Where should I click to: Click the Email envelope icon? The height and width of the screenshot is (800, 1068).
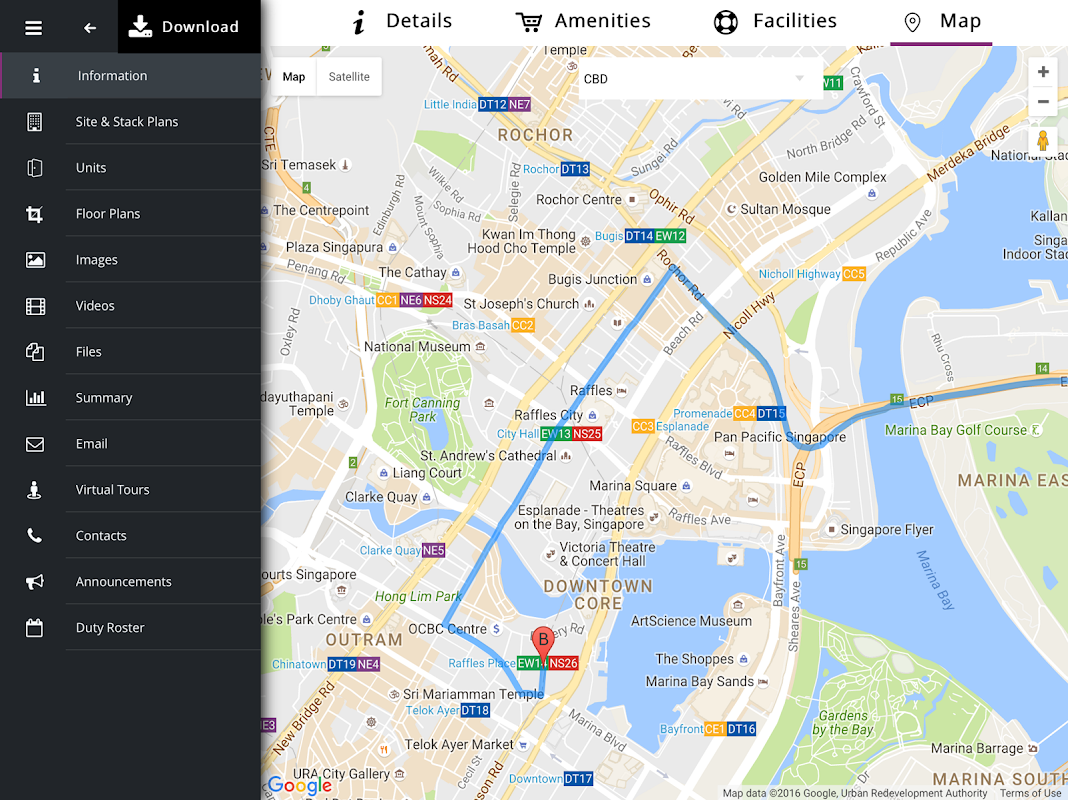35,444
